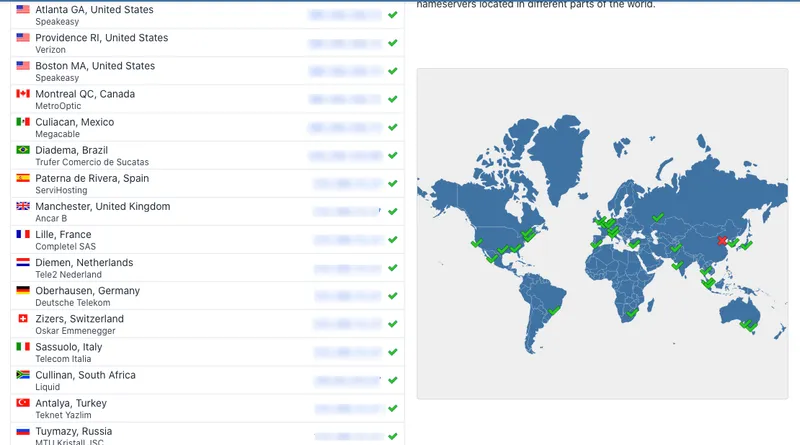Click the blurred IP result for Tuymazy, Russia
The width and height of the screenshot is (800, 445).
tap(345, 436)
